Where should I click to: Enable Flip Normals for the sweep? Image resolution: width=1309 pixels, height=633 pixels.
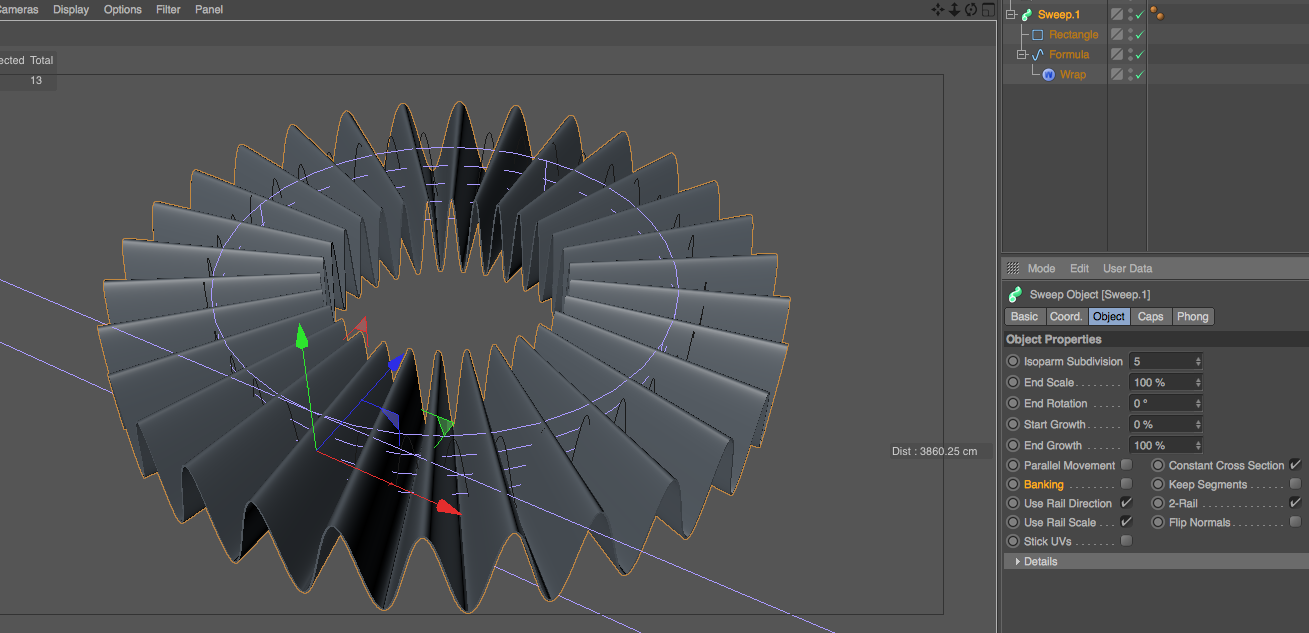point(1295,522)
